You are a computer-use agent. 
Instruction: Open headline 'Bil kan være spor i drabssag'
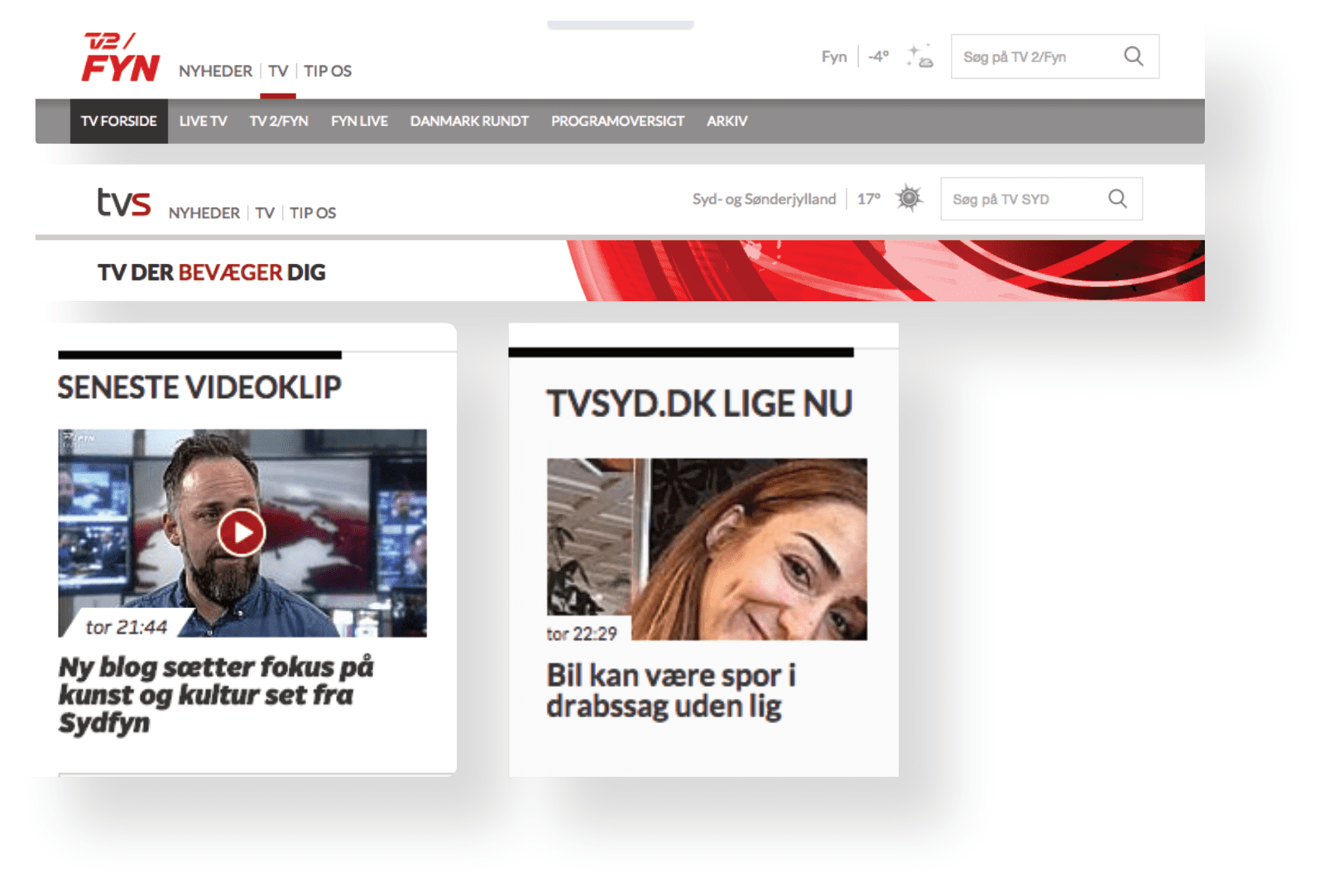click(671, 690)
